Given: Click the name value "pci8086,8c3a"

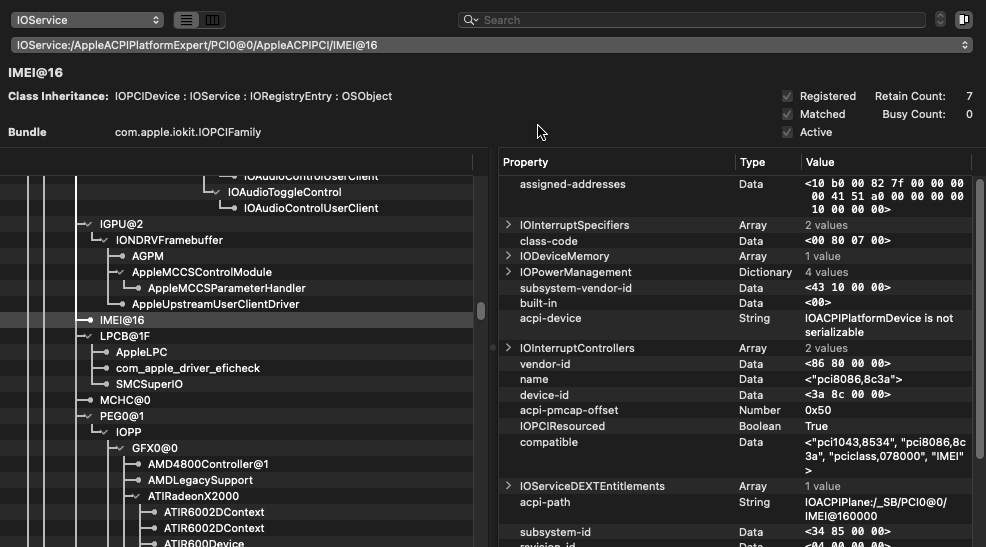Looking at the screenshot, I should 853,379.
